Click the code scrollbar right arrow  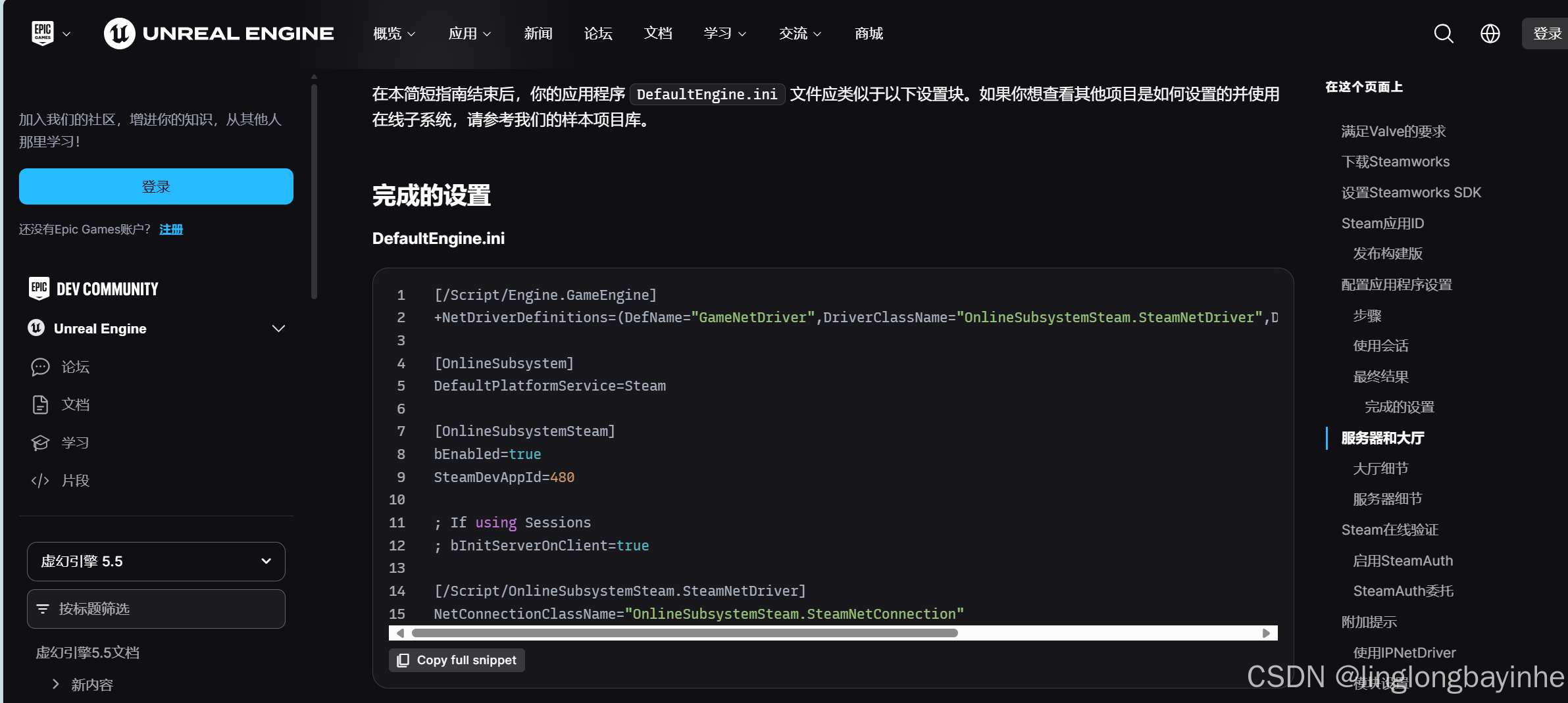click(1266, 633)
